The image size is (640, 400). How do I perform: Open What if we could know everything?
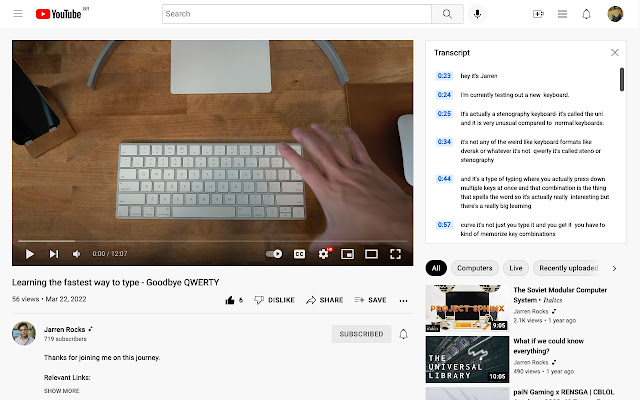click(x=549, y=346)
